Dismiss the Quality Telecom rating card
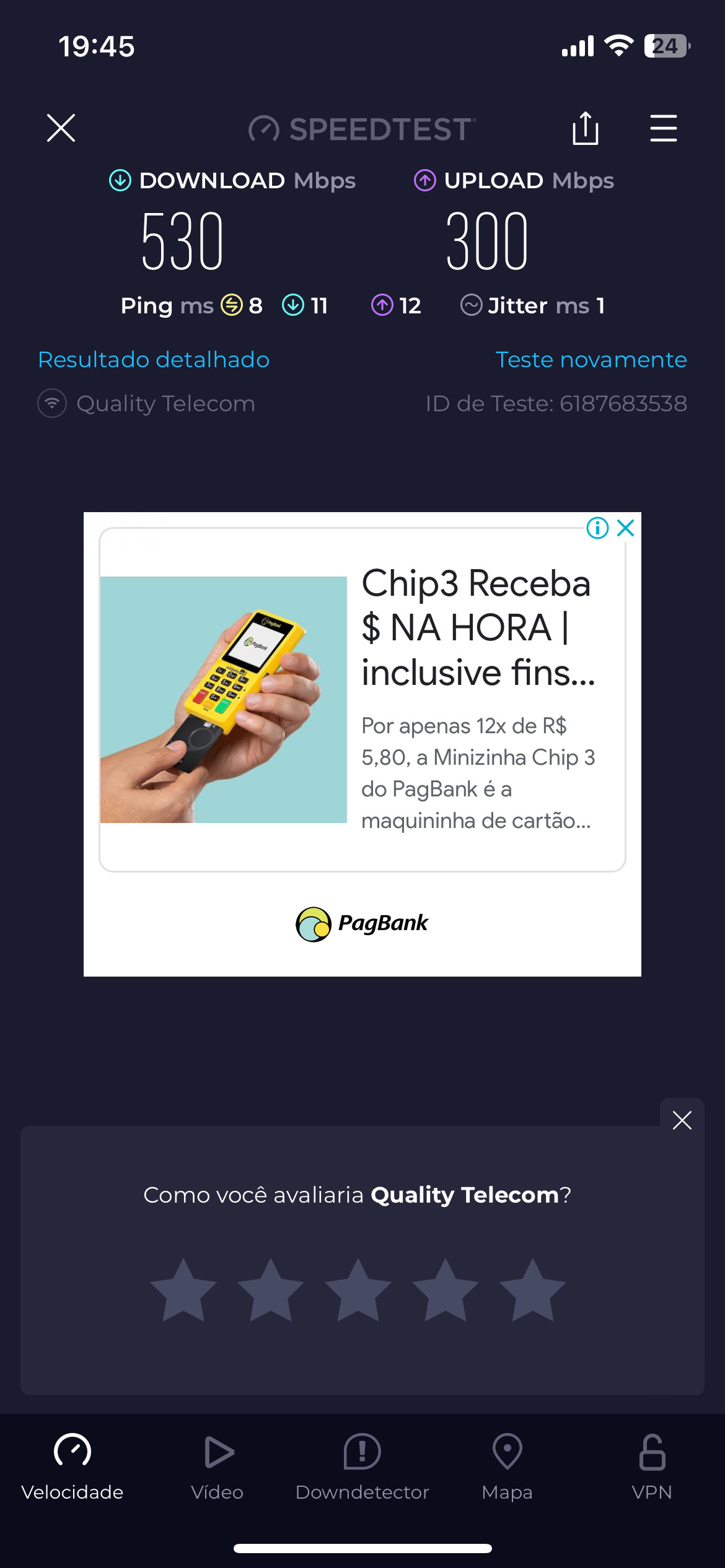This screenshot has width=725, height=1568. click(x=682, y=1120)
